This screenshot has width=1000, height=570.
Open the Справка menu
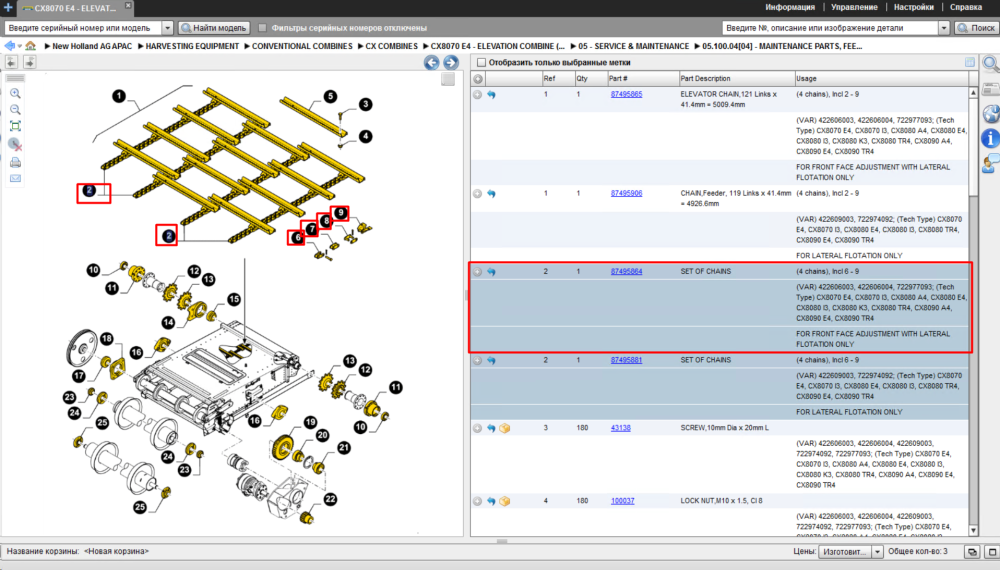click(966, 7)
